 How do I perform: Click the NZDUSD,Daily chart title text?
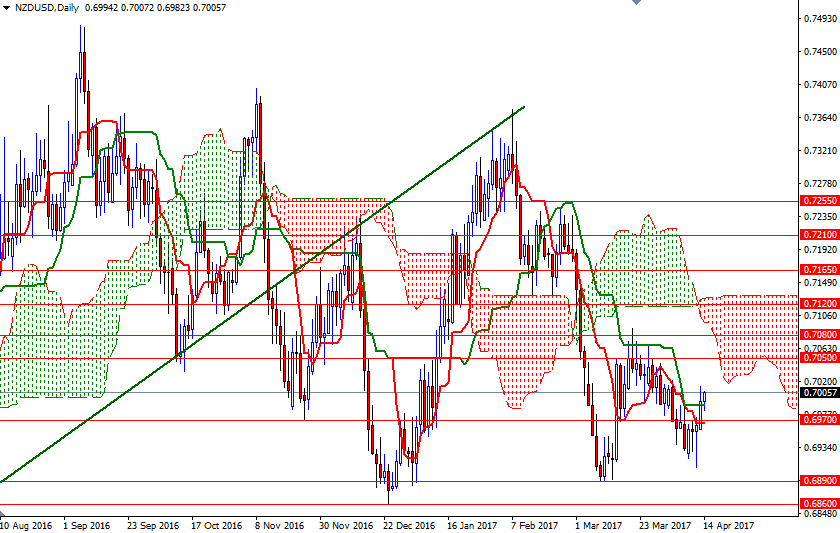(47, 8)
